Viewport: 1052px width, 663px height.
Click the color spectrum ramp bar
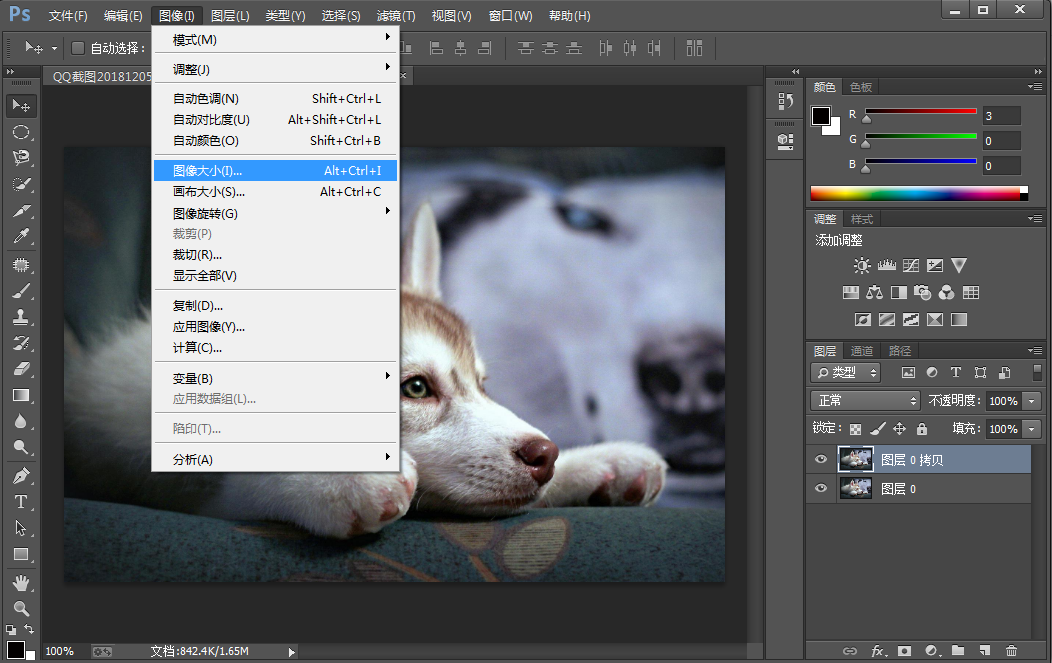[x=914, y=193]
